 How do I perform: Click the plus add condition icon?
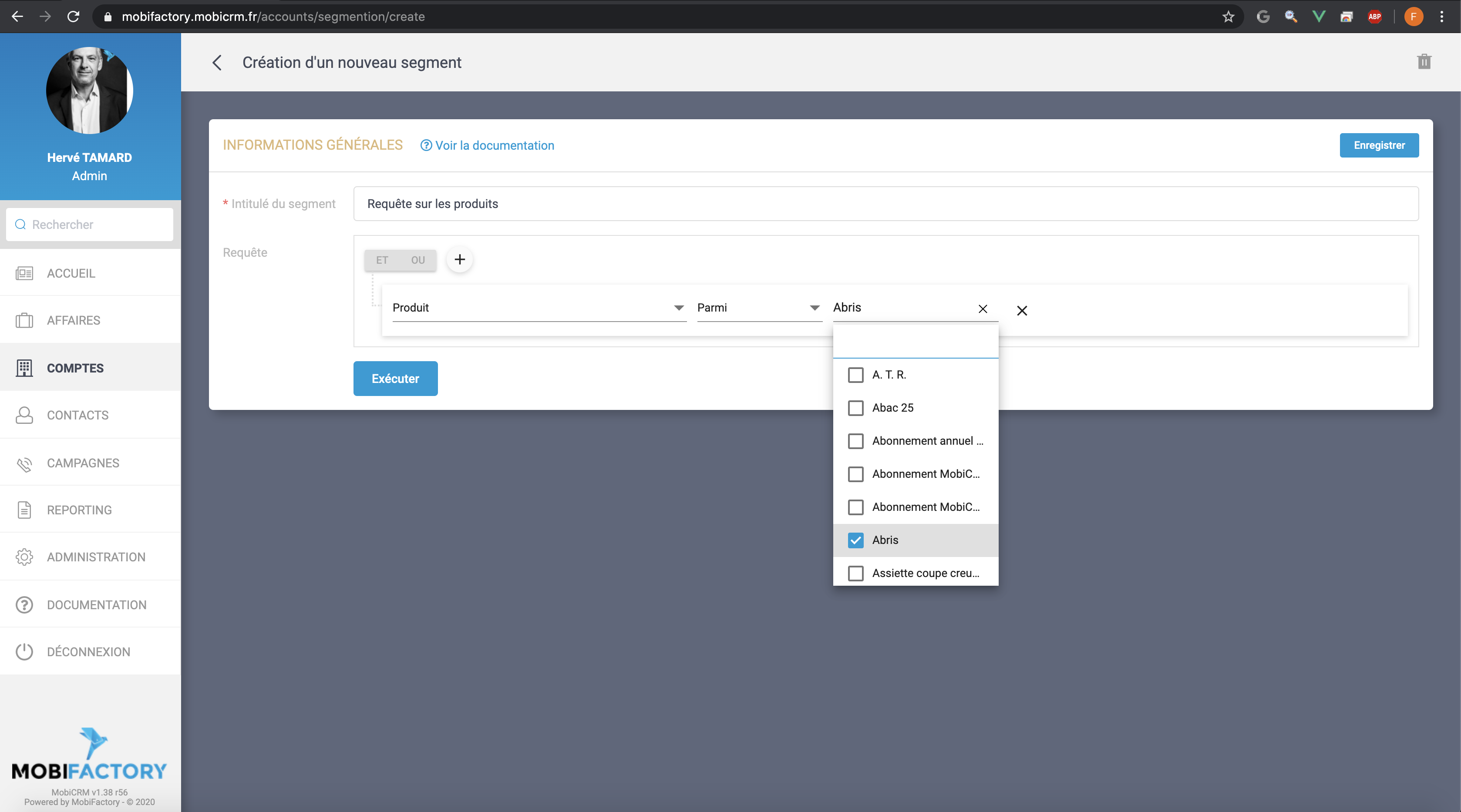[459, 259]
